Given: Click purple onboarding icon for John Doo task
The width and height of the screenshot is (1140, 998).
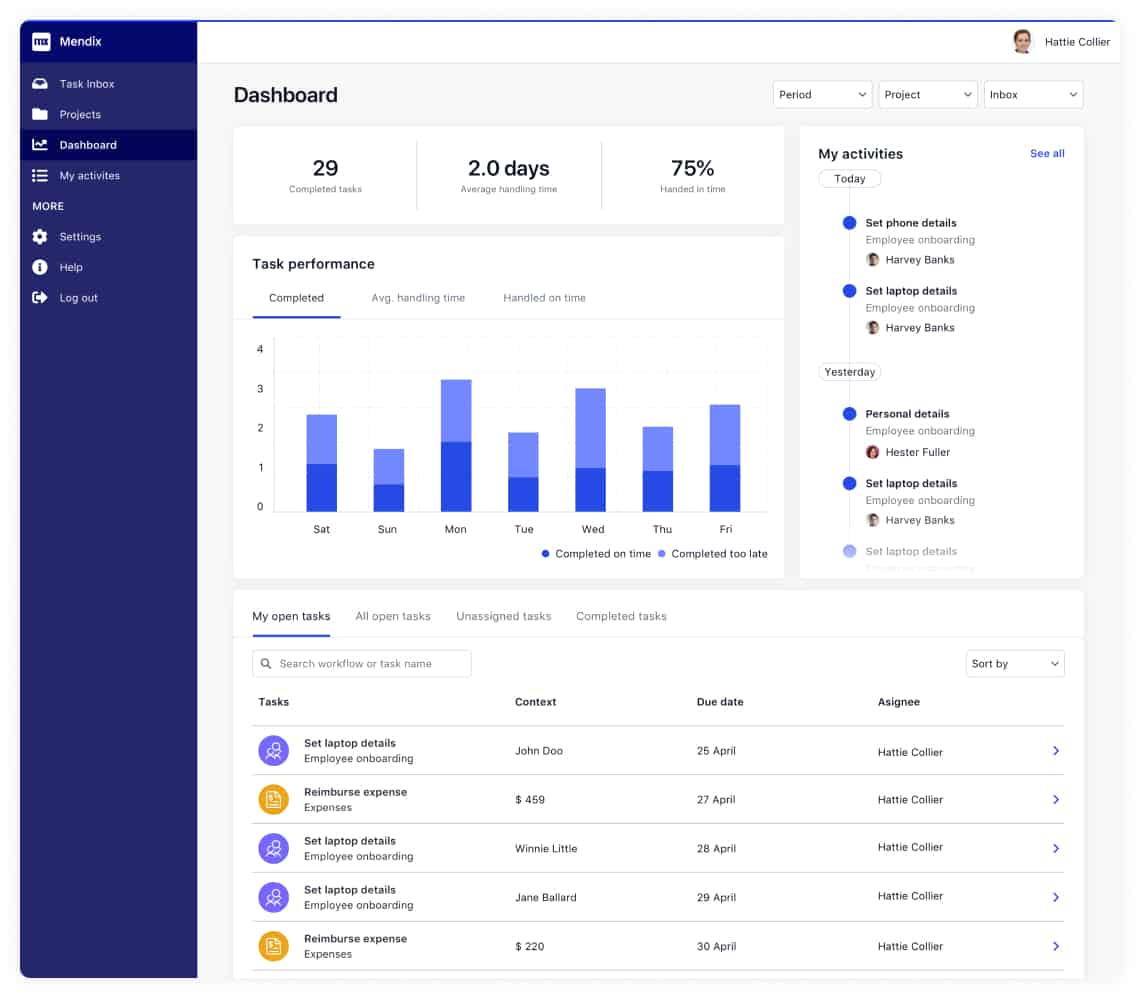Looking at the screenshot, I should 273,751.
